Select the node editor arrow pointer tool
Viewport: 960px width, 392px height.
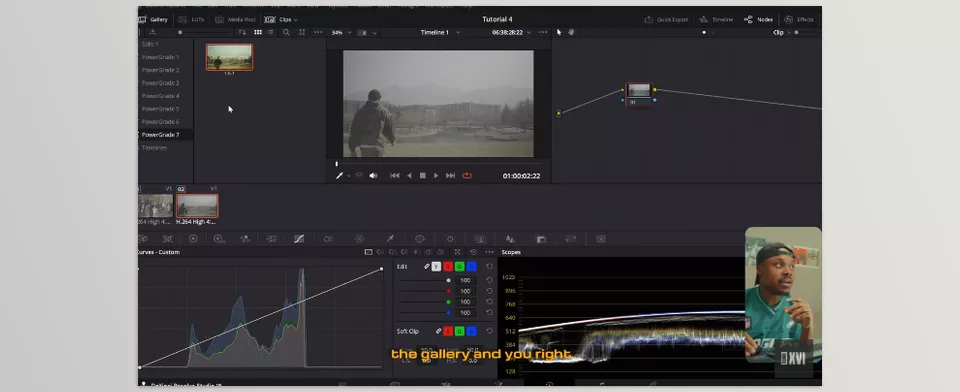559,32
